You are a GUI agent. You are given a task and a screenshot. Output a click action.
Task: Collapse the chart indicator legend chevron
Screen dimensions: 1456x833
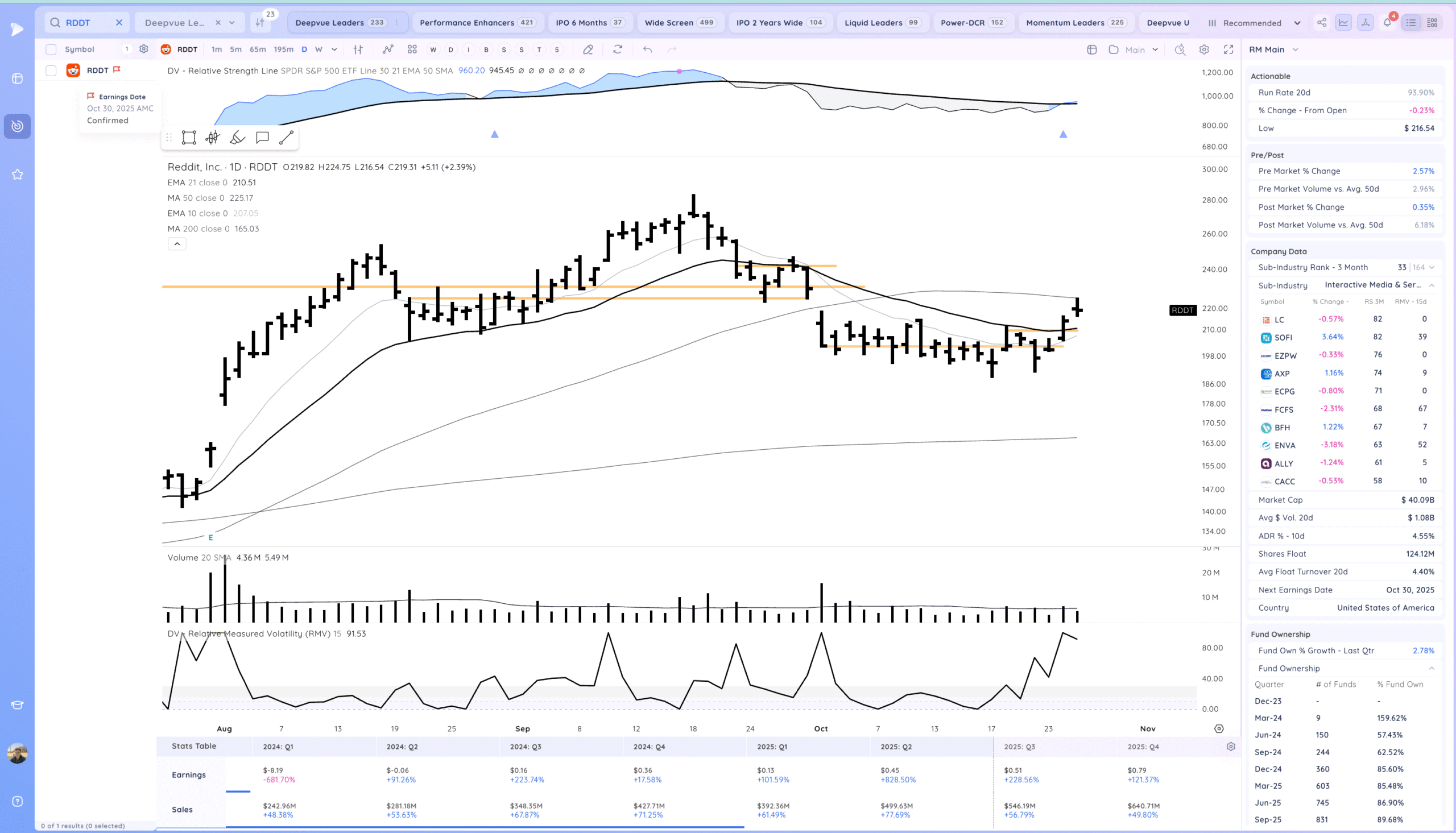pos(177,244)
